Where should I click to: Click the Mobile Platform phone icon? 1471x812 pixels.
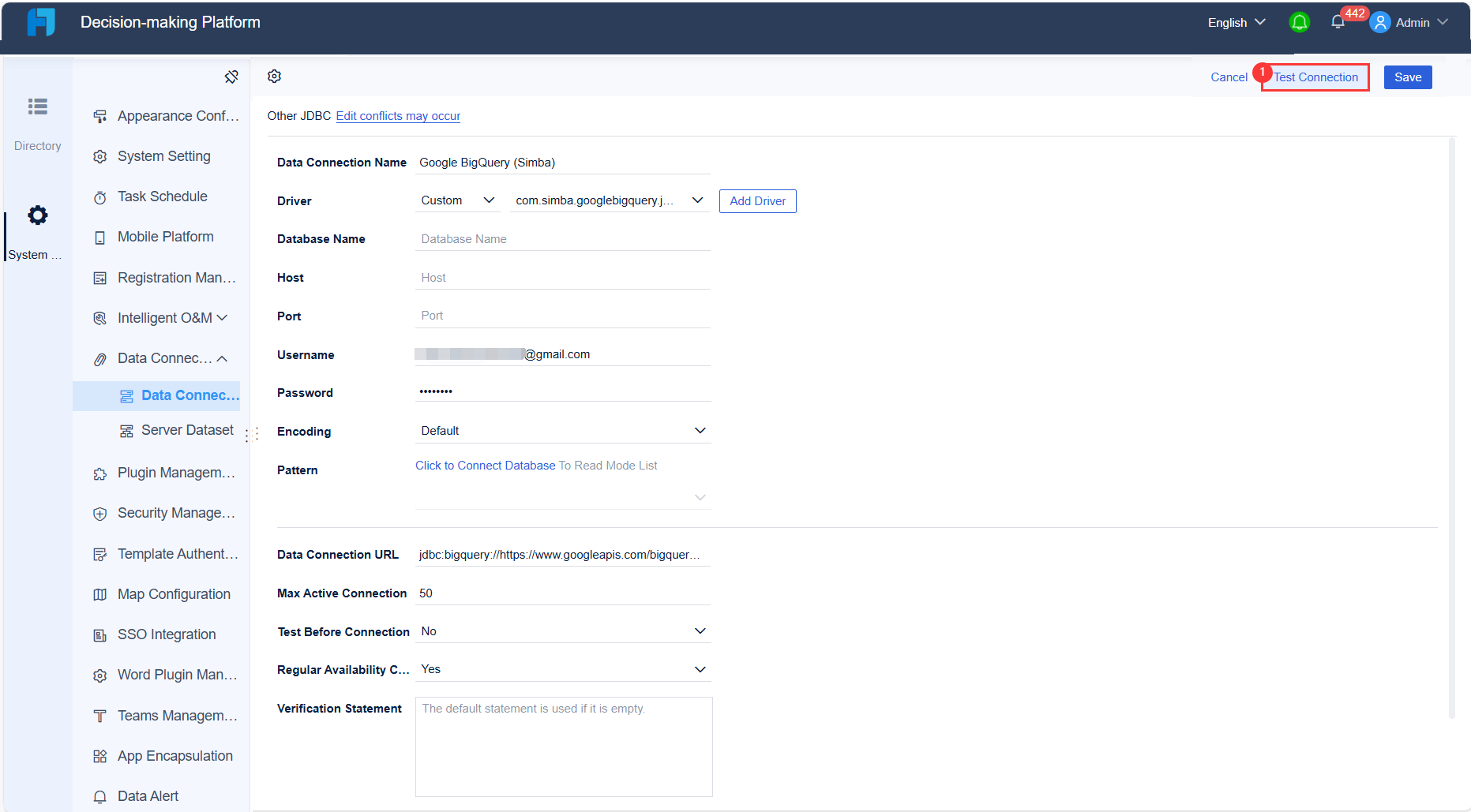(x=99, y=238)
